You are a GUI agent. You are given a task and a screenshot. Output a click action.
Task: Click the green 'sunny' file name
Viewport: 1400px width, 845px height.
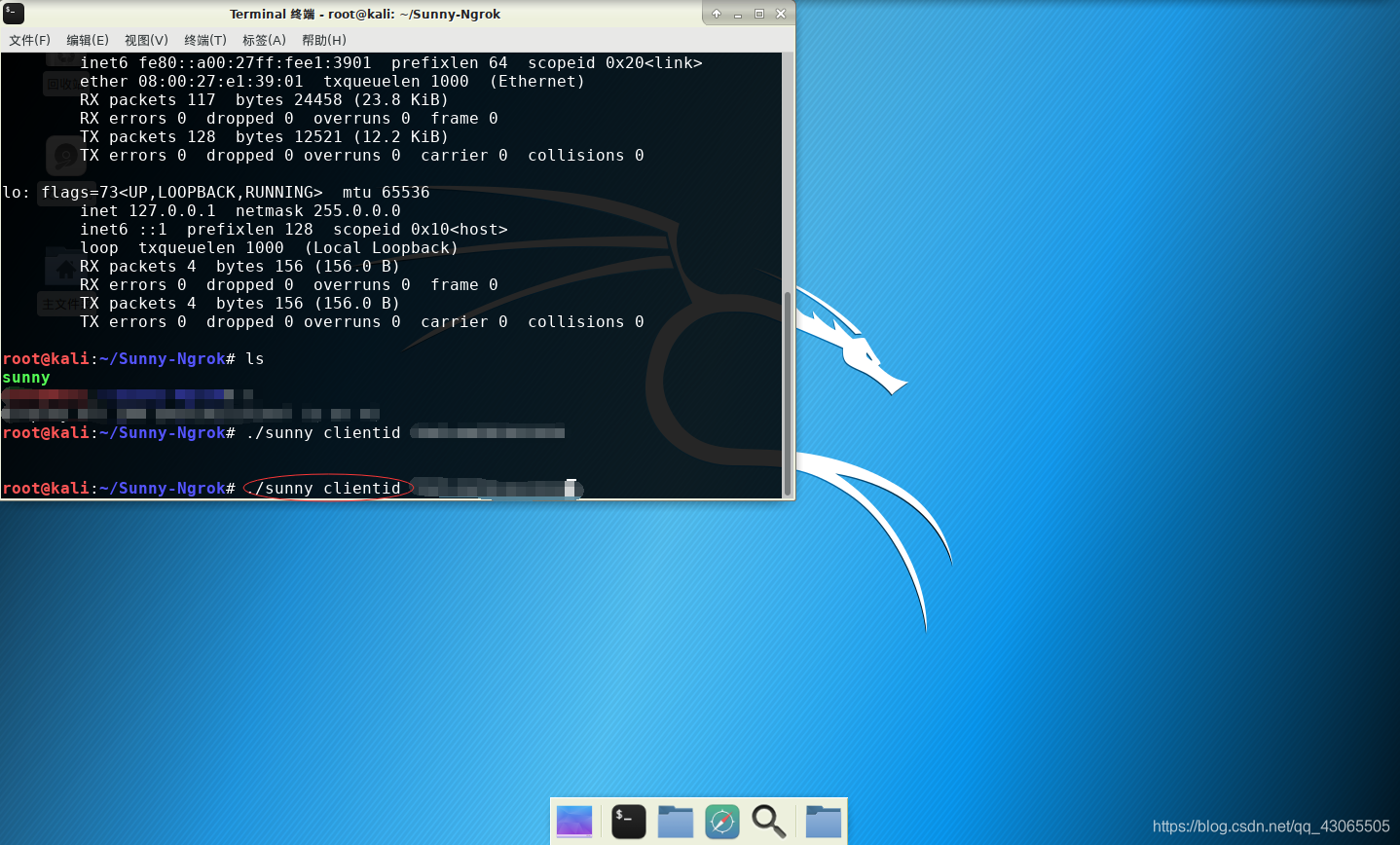26,378
